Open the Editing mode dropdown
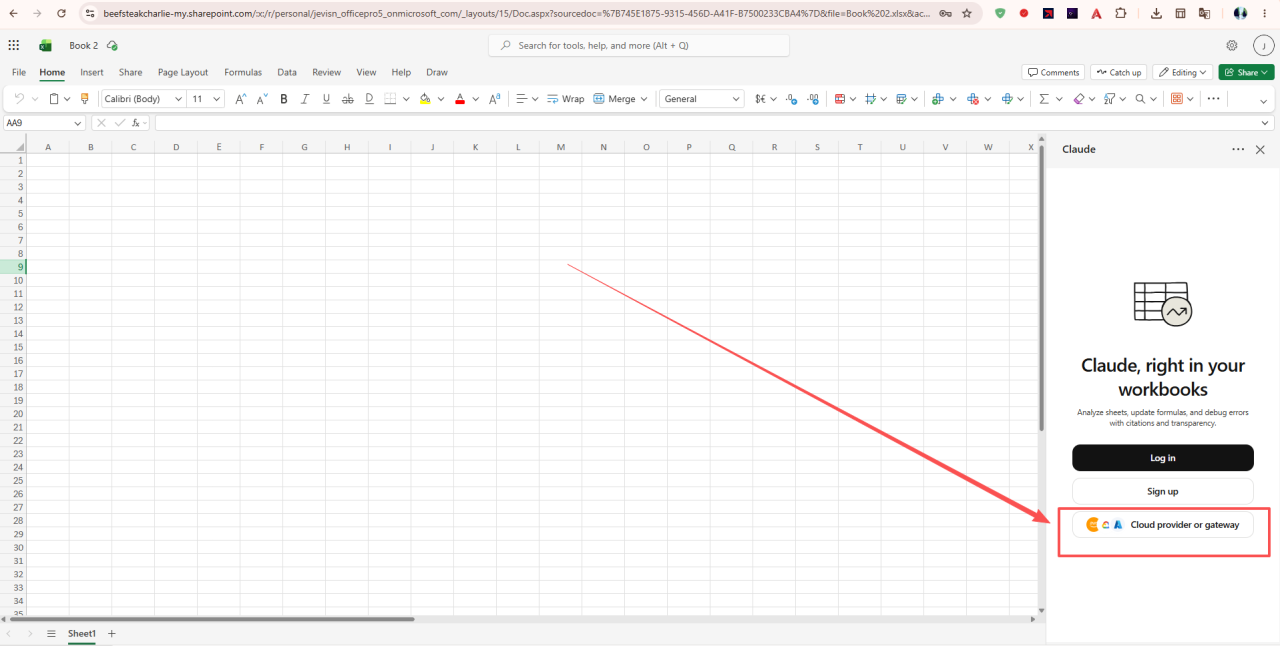Viewport: 1280px width, 646px height. click(1182, 72)
